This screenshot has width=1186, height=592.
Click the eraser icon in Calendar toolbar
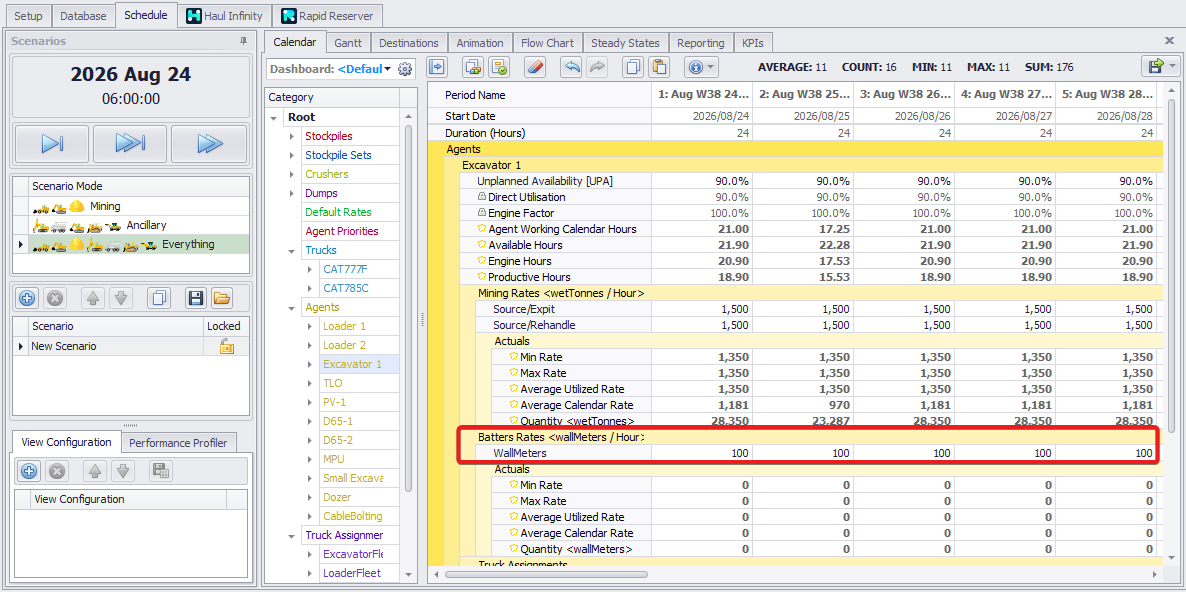(x=534, y=67)
